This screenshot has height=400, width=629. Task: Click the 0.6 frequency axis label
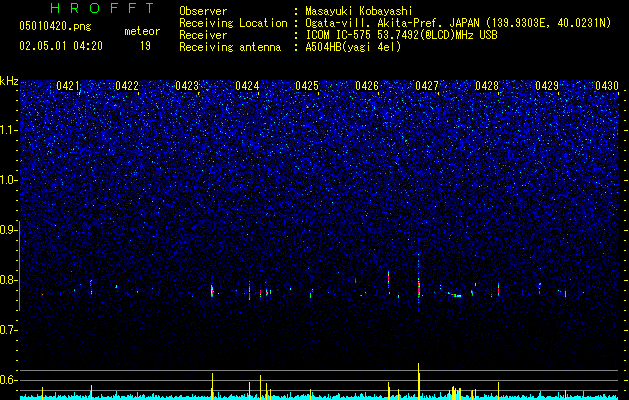(9, 380)
